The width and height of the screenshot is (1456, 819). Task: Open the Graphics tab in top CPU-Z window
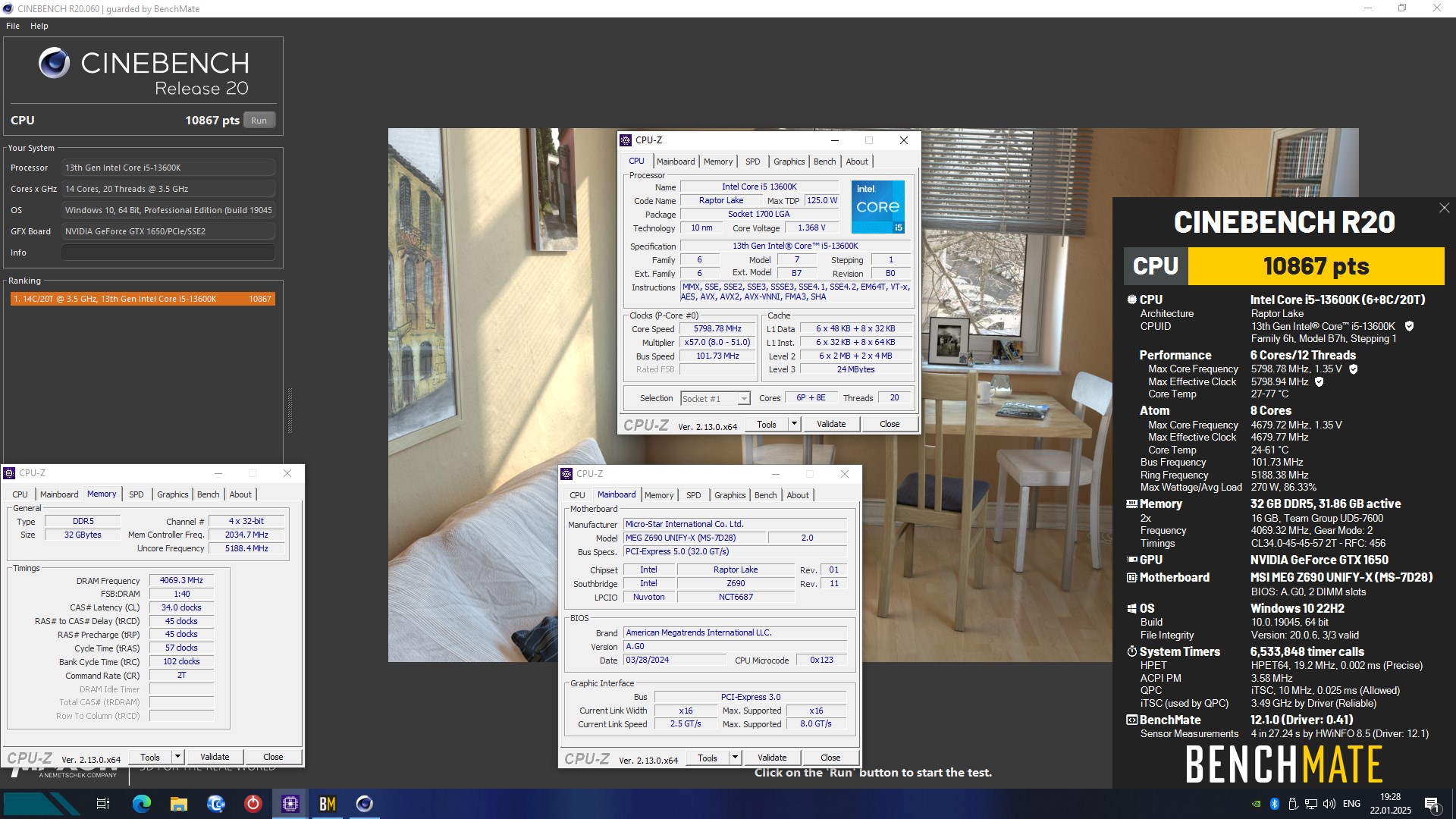tap(789, 162)
